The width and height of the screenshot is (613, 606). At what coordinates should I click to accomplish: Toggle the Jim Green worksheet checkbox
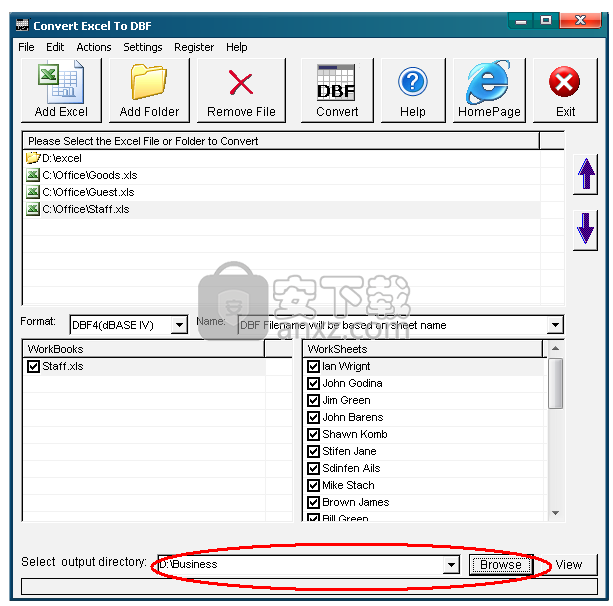(x=313, y=400)
